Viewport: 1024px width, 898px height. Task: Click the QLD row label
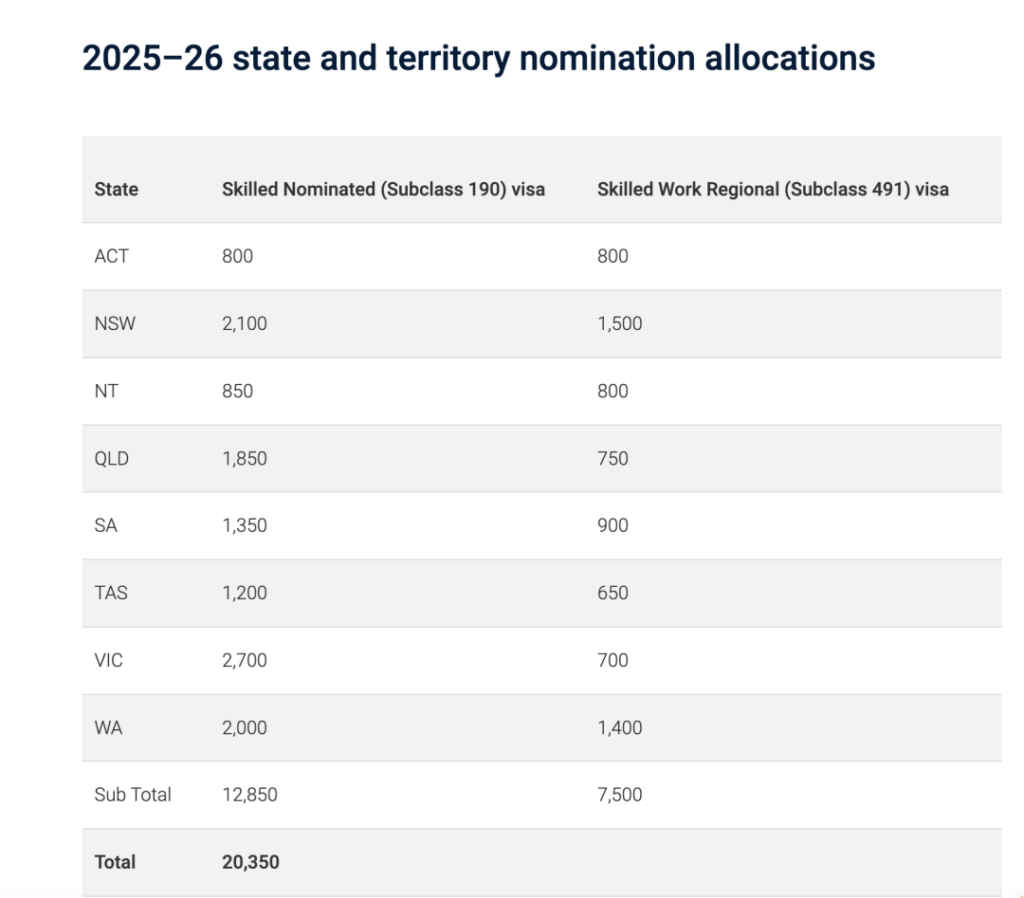point(111,458)
